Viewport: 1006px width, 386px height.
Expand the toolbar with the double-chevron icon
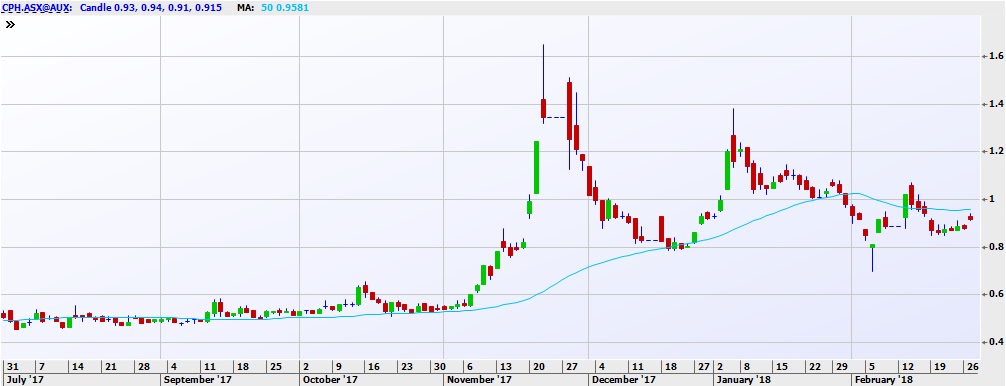click(x=10, y=24)
